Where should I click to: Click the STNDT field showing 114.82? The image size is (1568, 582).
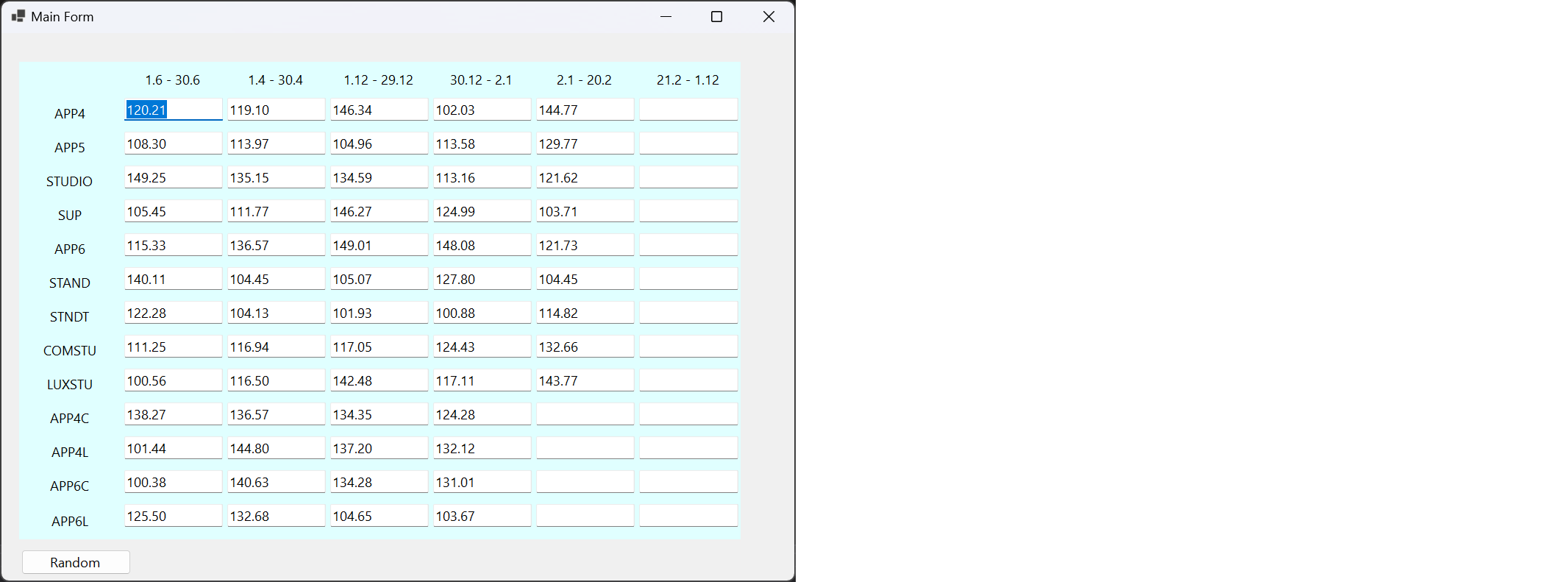(x=585, y=313)
